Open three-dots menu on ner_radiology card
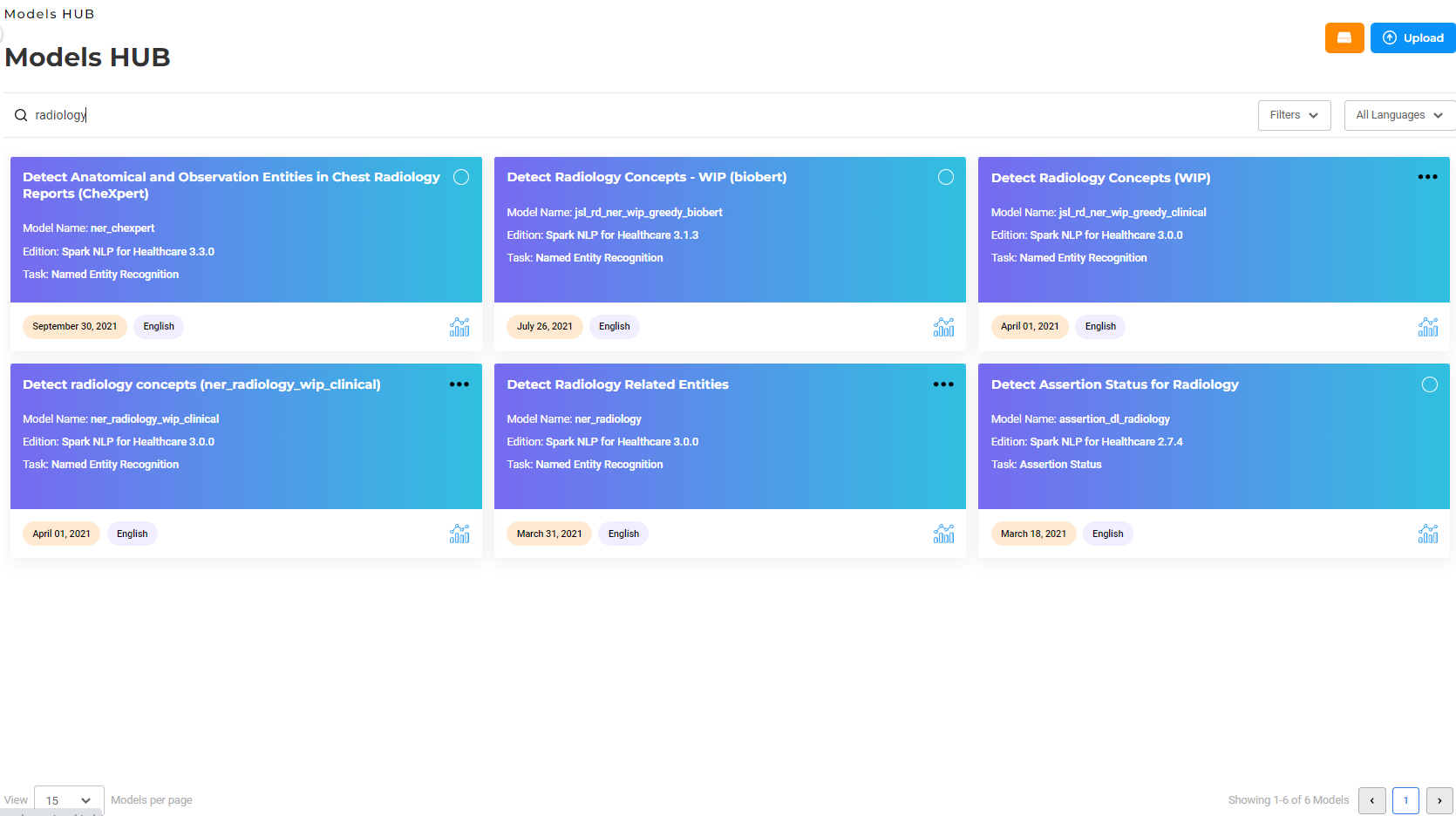1456x816 pixels. click(x=943, y=384)
